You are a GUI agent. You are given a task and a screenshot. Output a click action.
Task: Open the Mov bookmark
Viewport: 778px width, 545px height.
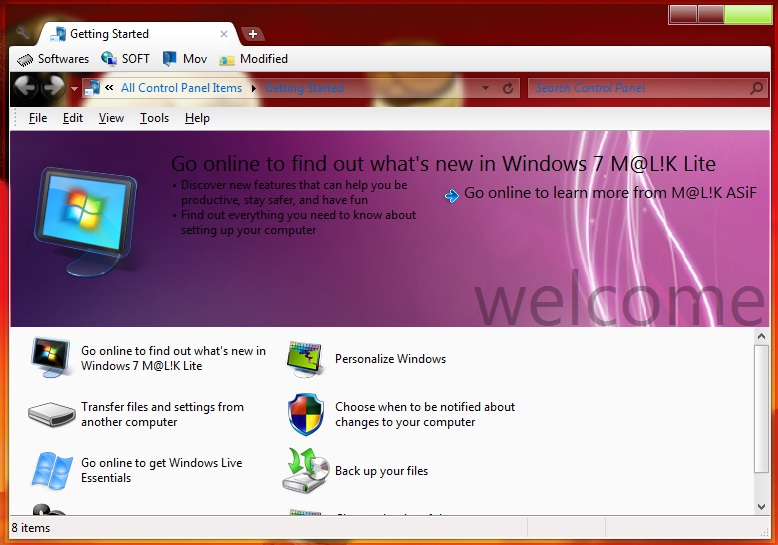click(185, 59)
